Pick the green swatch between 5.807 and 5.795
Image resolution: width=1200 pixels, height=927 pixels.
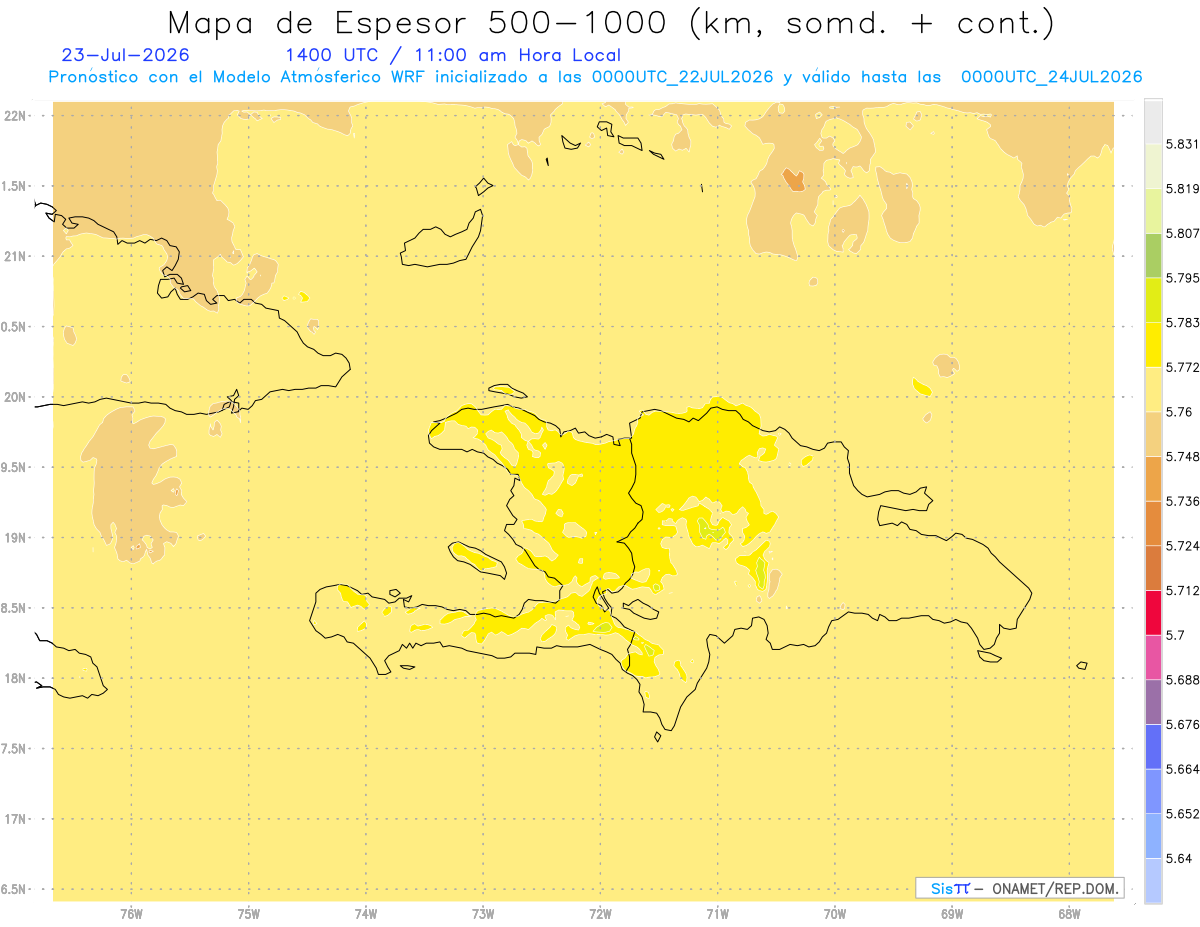click(x=1153, y=255)
